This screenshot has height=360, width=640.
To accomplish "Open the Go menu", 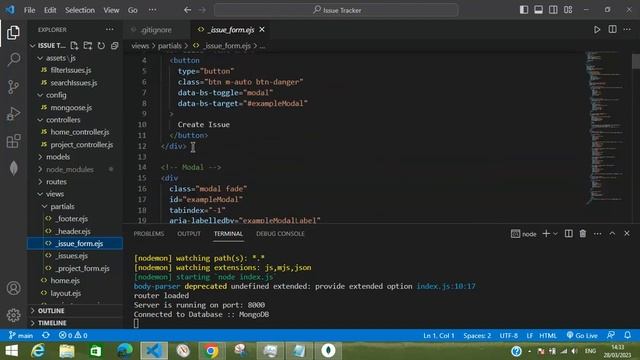I will [133, 10].
